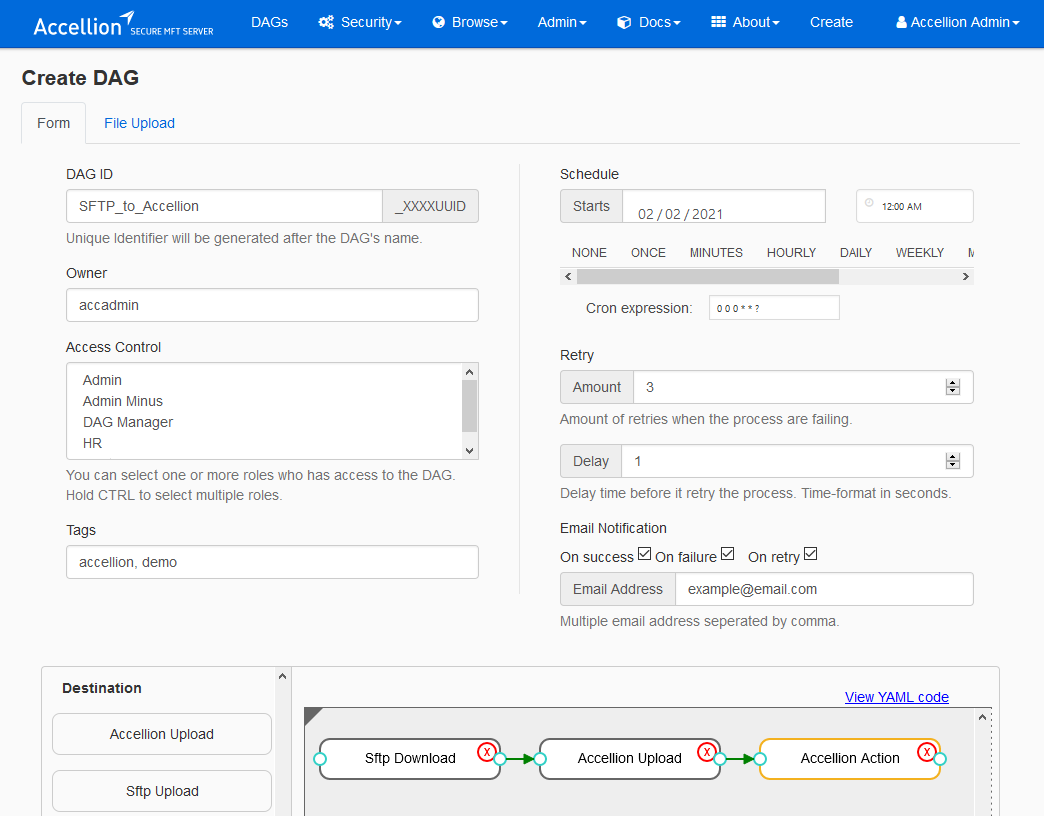This screenshot has width=1044, height=816.
Task: Increment the Retry Amount using its up arrow
Action: click(952, 381)
